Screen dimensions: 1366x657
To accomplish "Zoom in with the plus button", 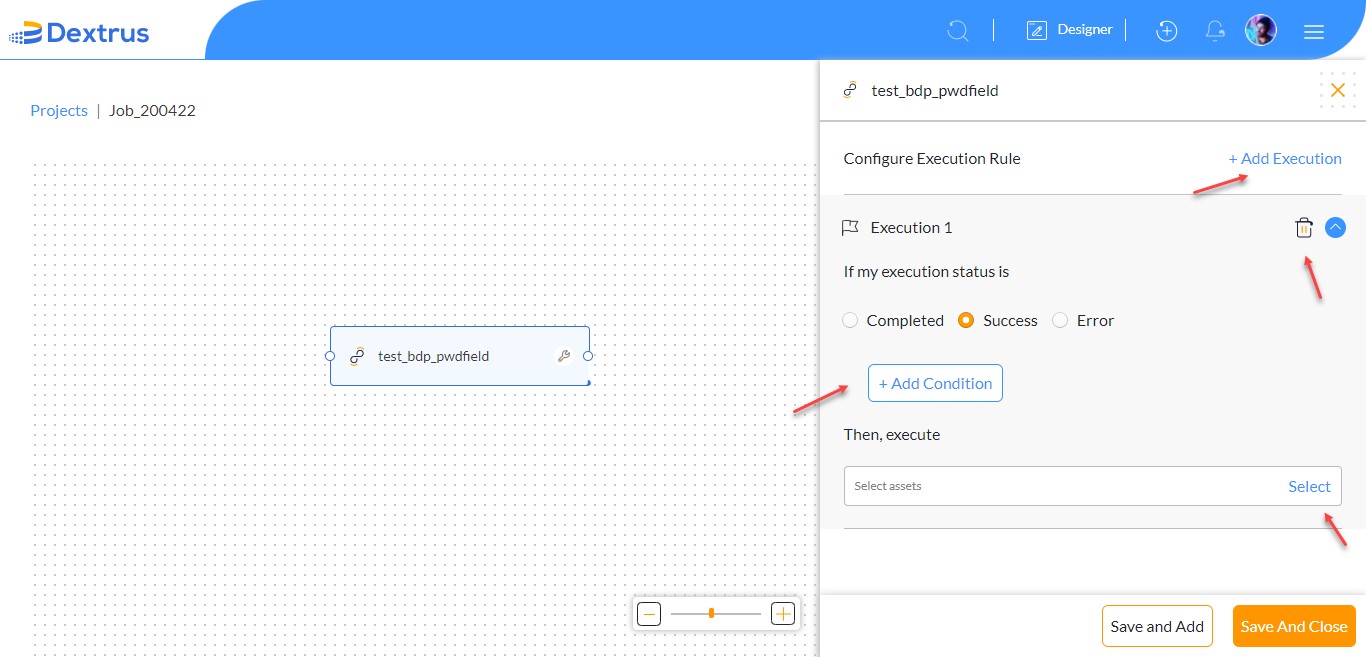I will pos(783,613).
